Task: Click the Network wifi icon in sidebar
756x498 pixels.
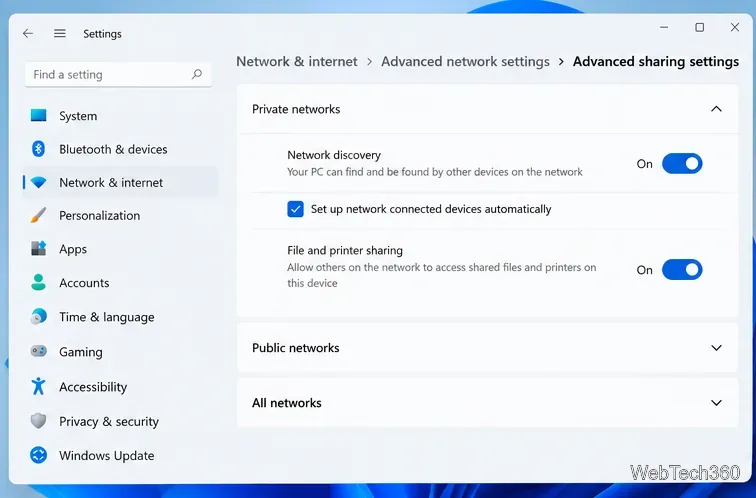Action: pos(39,182)
